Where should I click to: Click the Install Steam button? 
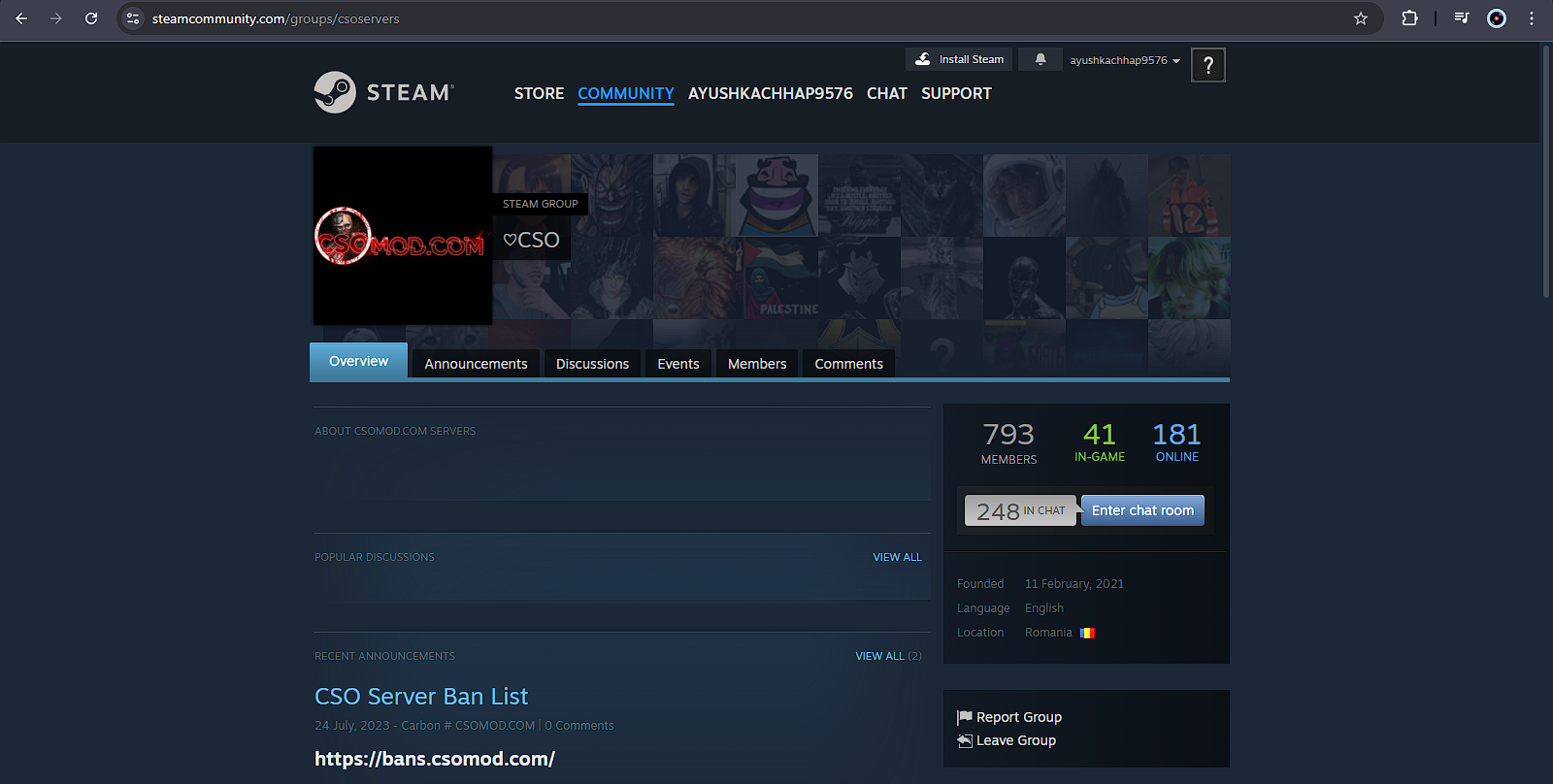click(960, 59)
